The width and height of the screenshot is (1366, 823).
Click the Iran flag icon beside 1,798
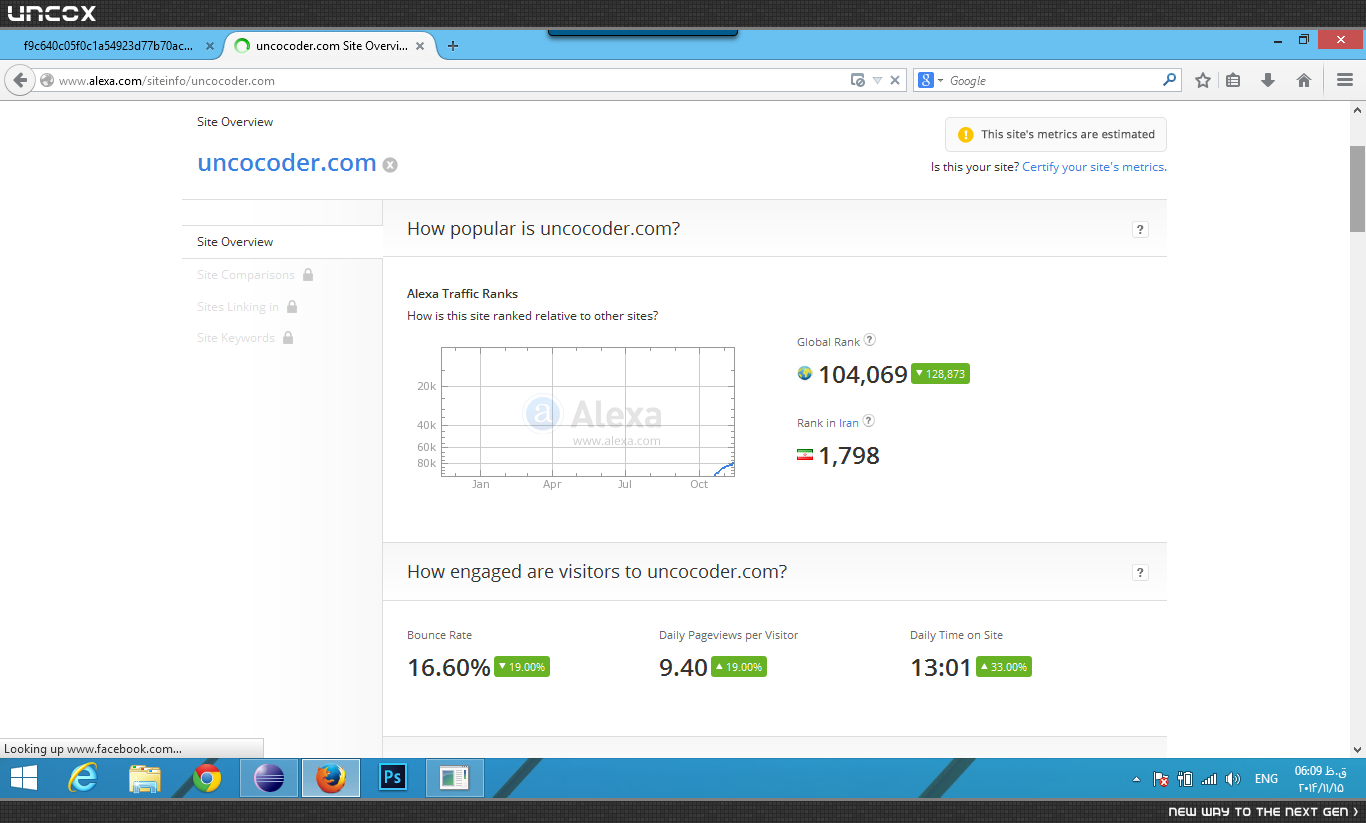(x=805, y=455)
